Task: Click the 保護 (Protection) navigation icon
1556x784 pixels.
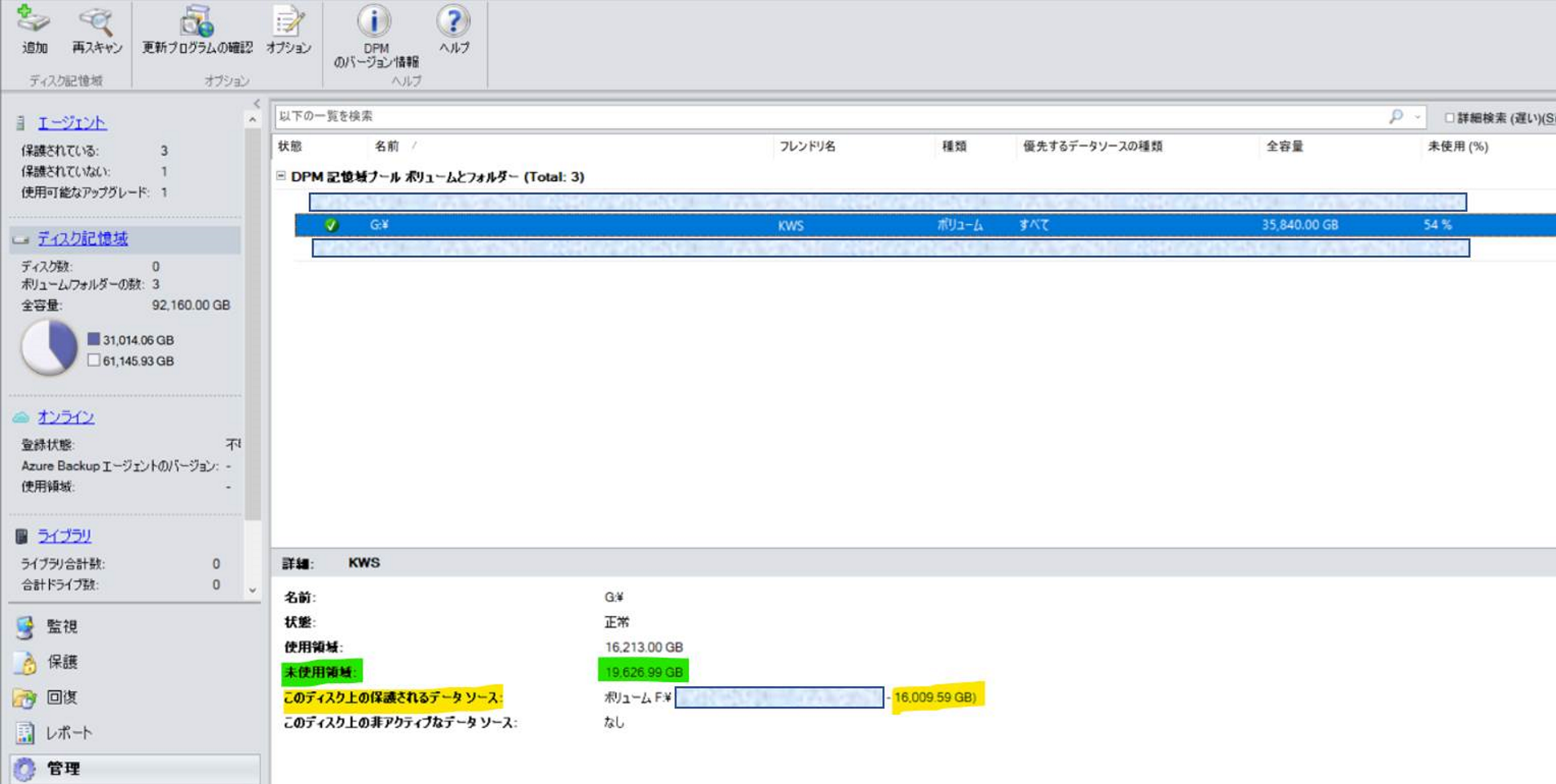Action: coord(25,663)
